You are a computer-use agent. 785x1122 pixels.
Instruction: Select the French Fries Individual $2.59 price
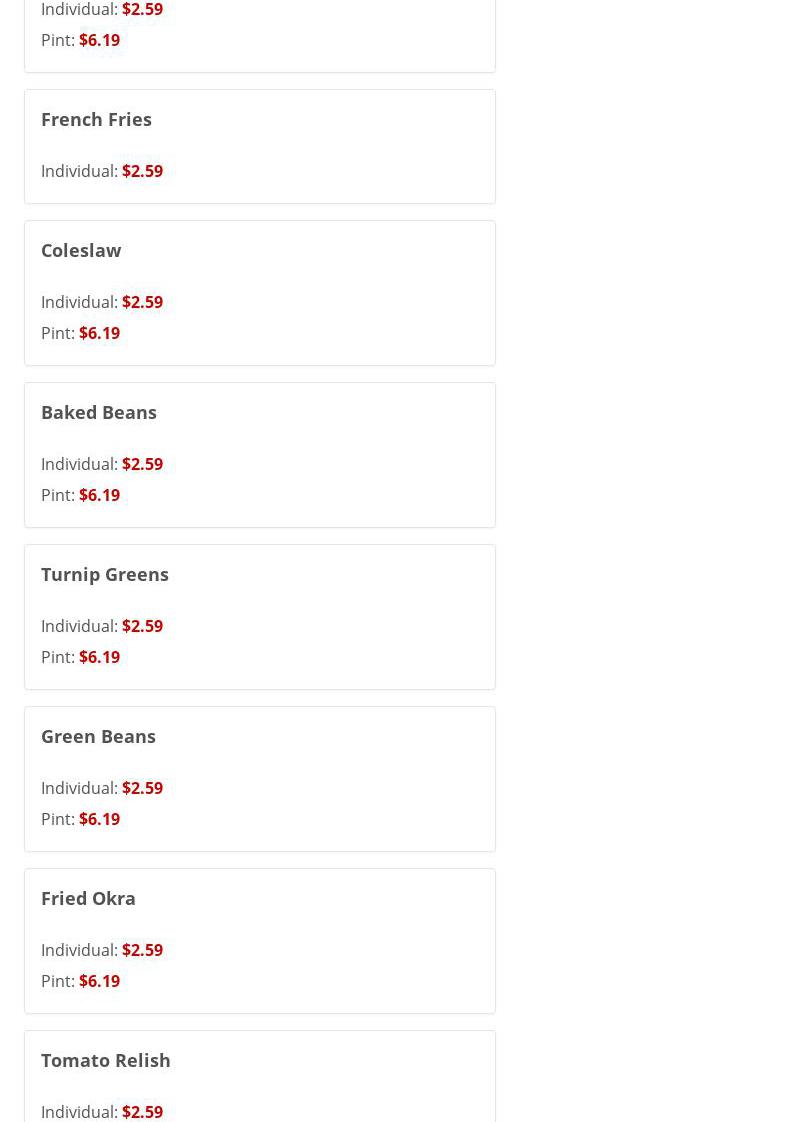point(142,171)
